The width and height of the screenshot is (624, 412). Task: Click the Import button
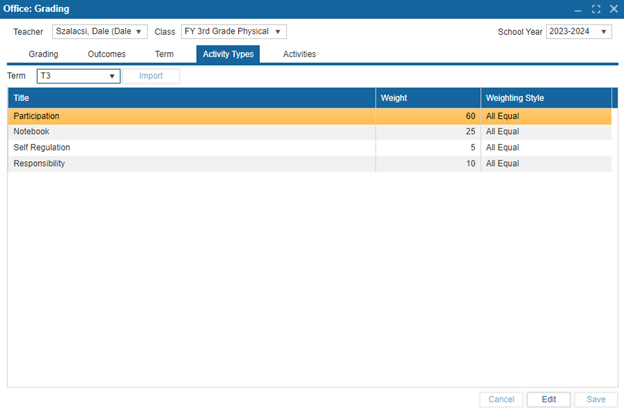[x=151, y=76]
